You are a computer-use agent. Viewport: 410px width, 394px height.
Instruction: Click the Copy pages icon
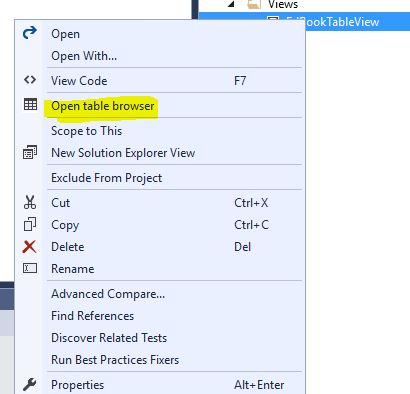point(30,224)
